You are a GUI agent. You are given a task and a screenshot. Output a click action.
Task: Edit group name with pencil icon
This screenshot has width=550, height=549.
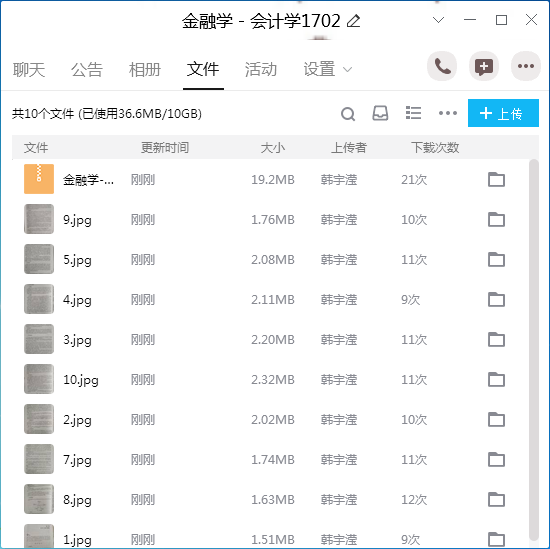pos(353,21)
